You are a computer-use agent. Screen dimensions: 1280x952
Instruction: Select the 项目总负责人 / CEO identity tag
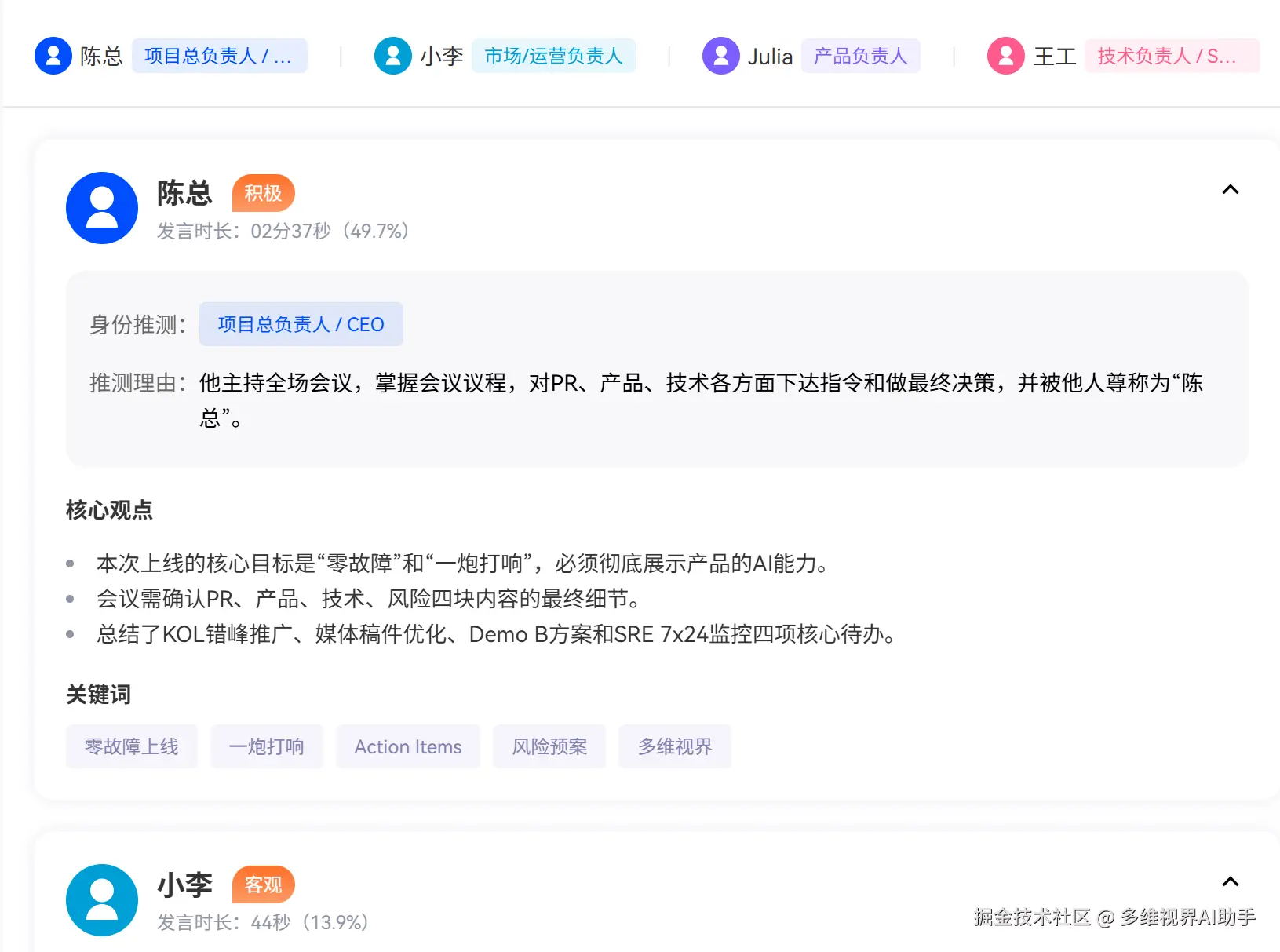pos(301,323)
